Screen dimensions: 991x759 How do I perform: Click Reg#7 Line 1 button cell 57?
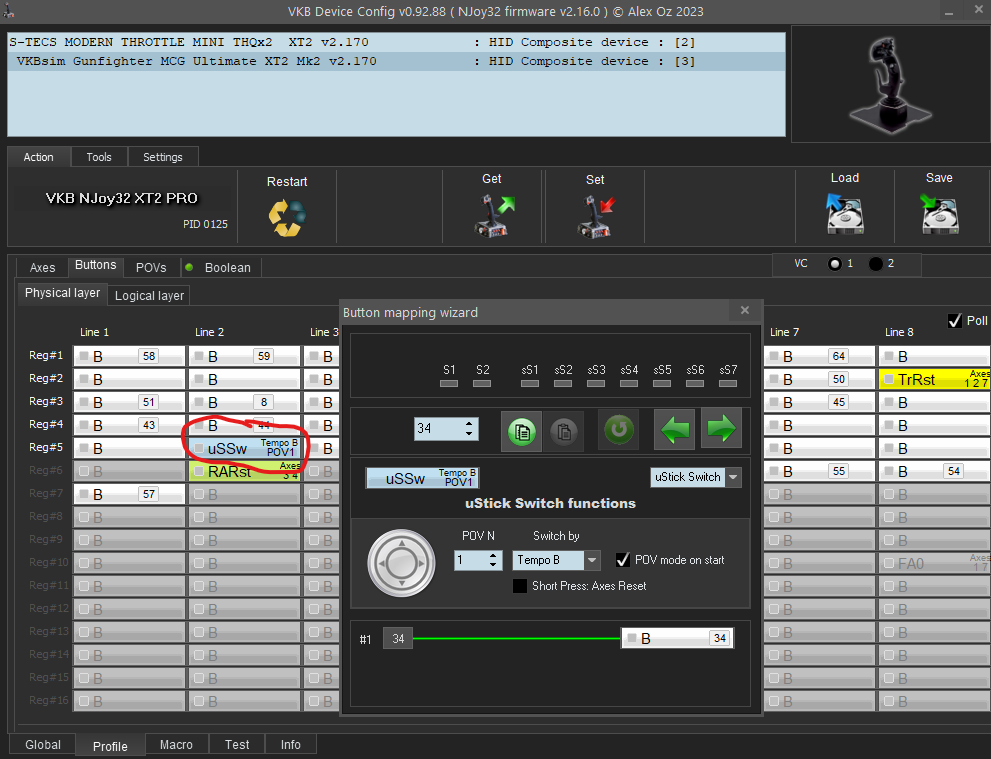(130, 494)
